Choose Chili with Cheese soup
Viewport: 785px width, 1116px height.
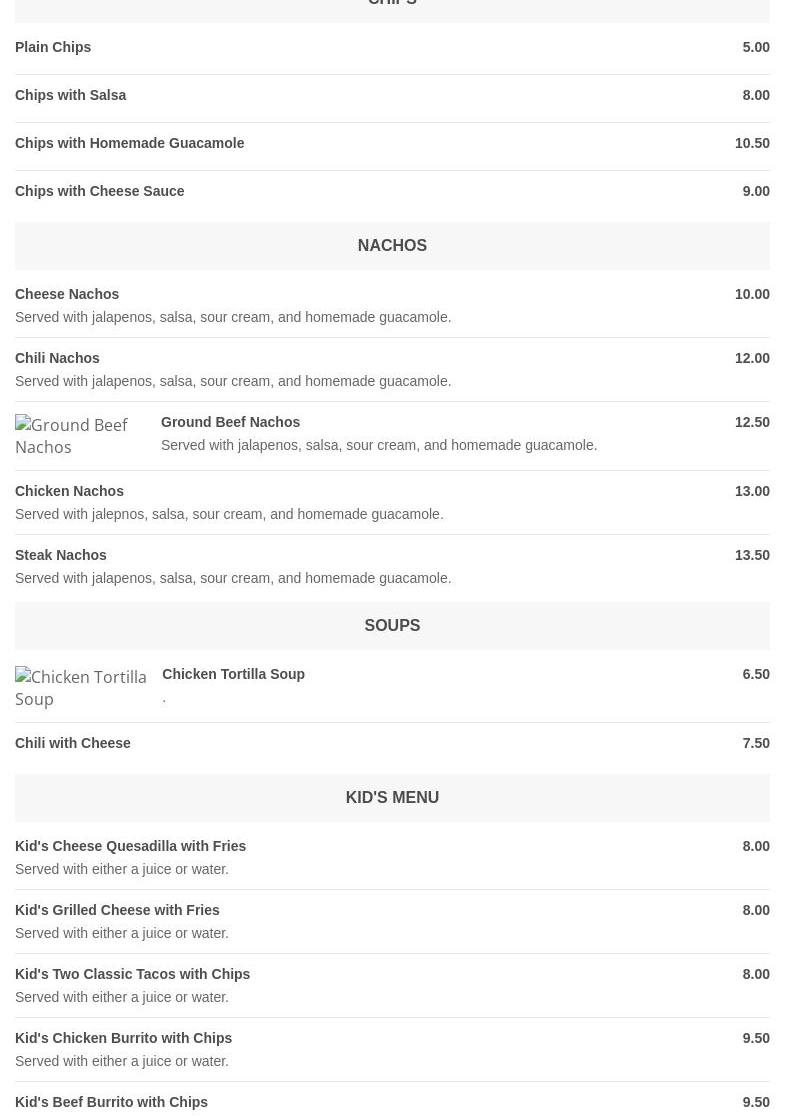(73, 743)
